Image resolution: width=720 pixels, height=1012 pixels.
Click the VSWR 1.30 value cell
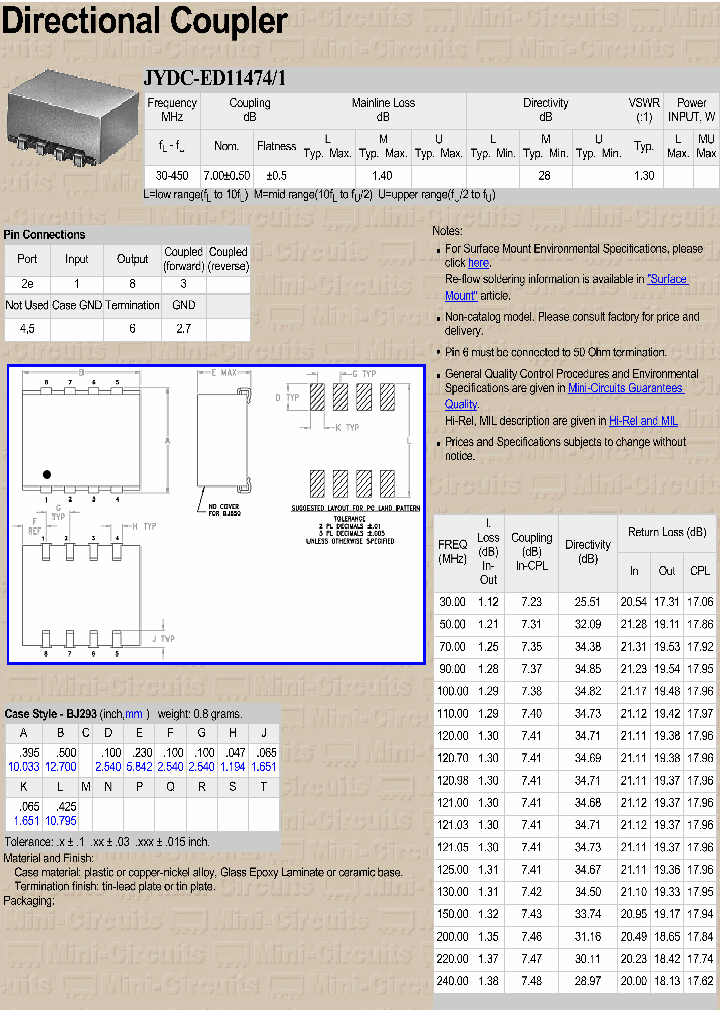[x=644, y=176]
